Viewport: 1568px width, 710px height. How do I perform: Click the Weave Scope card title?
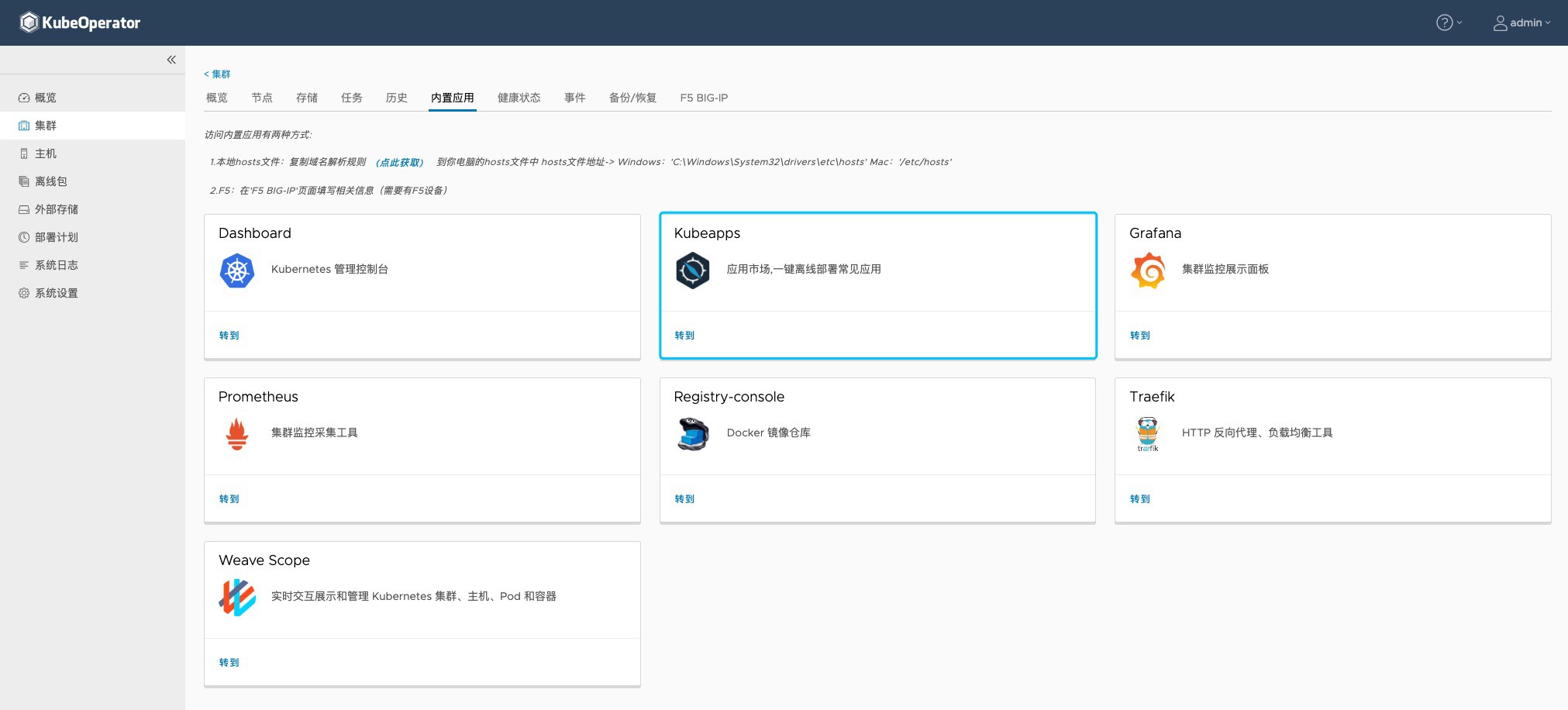click(264, 560)
